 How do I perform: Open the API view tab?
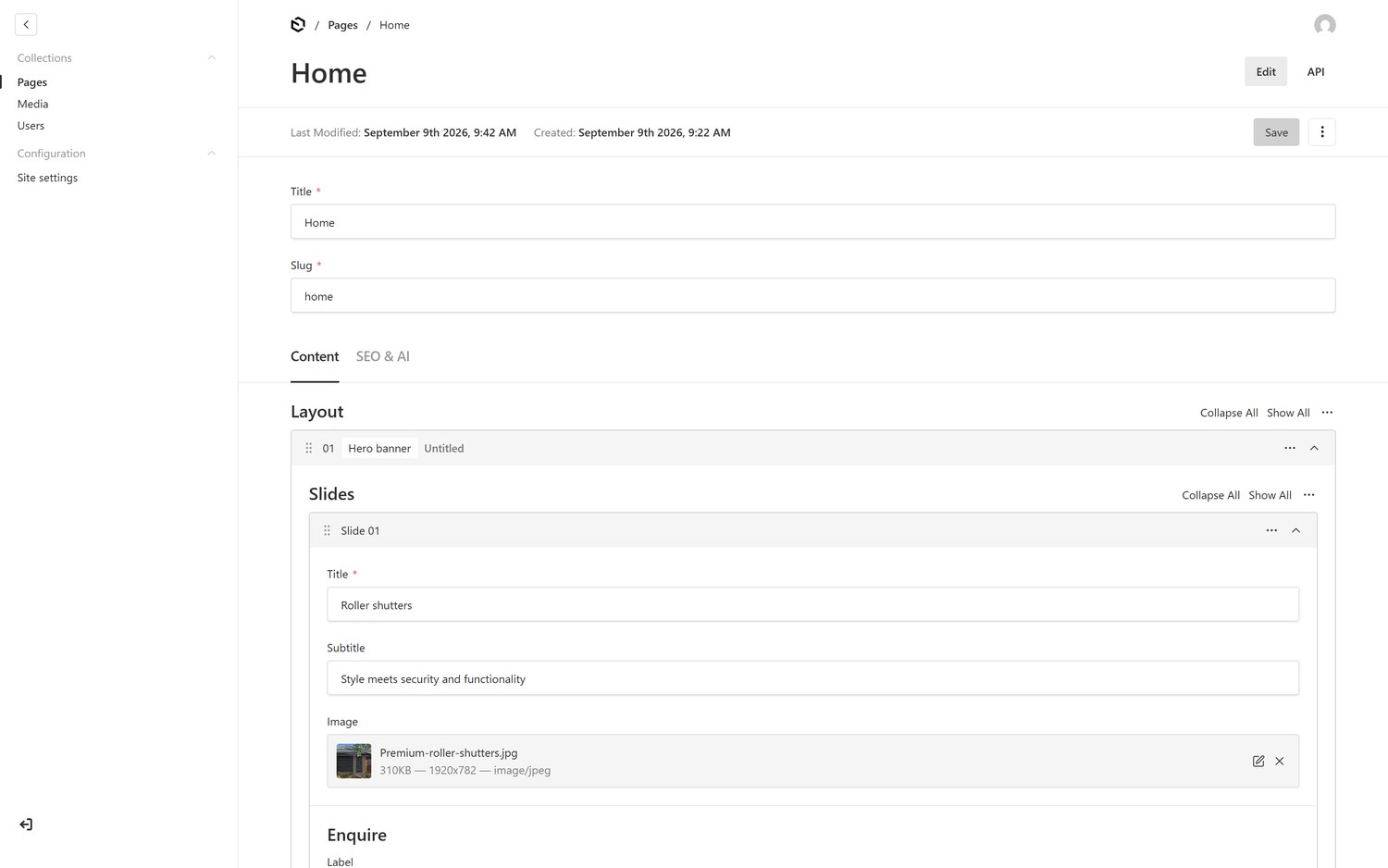[1315, 71]
